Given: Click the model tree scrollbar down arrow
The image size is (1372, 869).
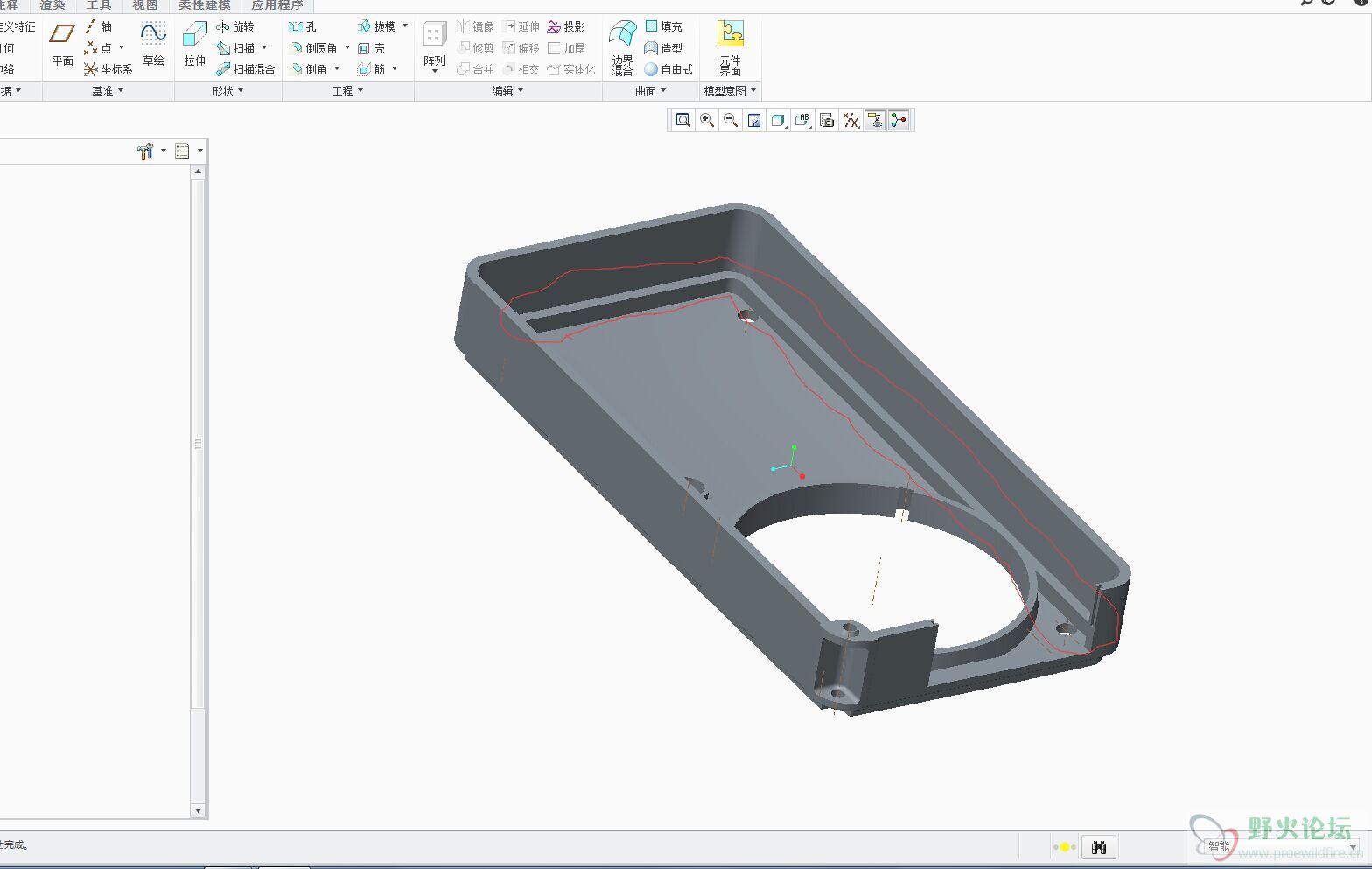Looking at the screenshot, I should click(198, 810).
